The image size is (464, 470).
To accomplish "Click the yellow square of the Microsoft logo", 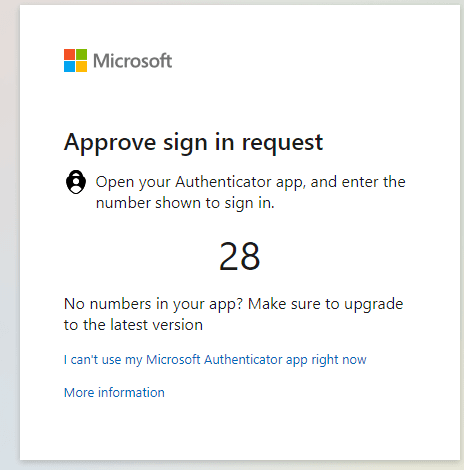I will (x=82, y=67).
